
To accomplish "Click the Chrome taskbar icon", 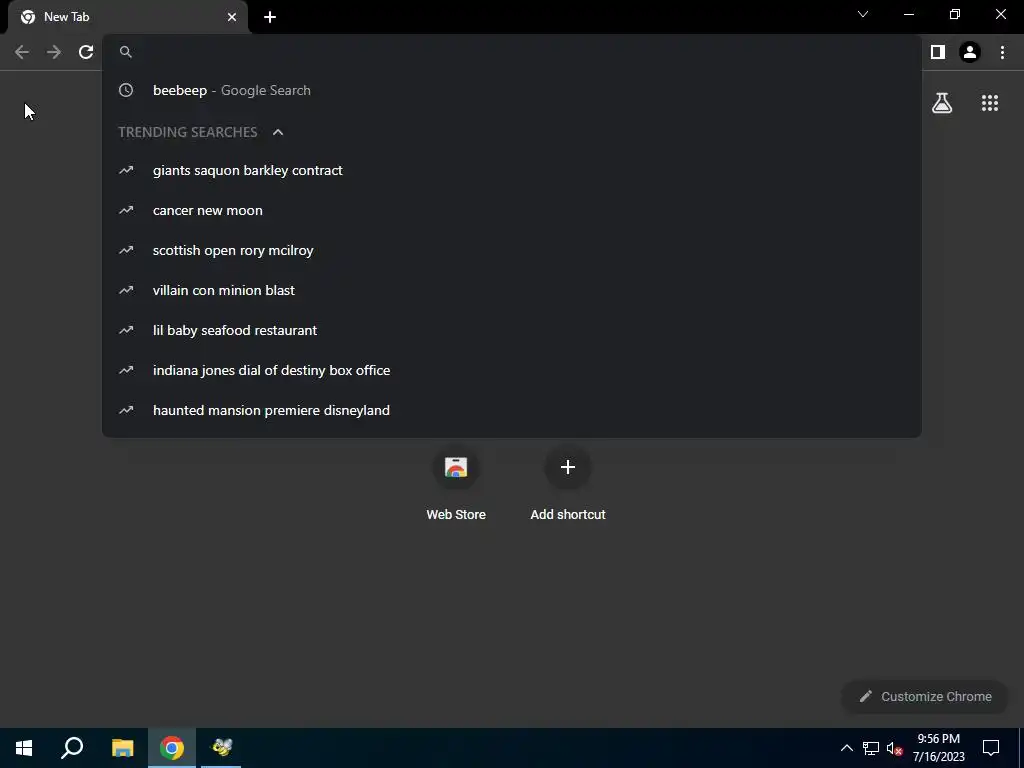I will 172,748.
